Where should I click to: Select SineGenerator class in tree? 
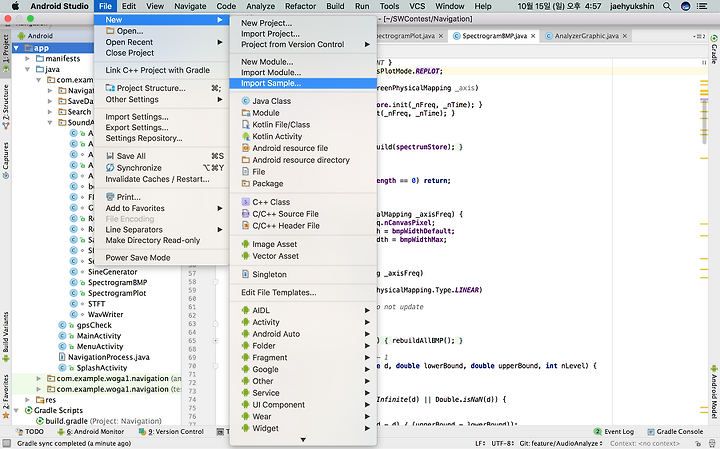[112, 272]
